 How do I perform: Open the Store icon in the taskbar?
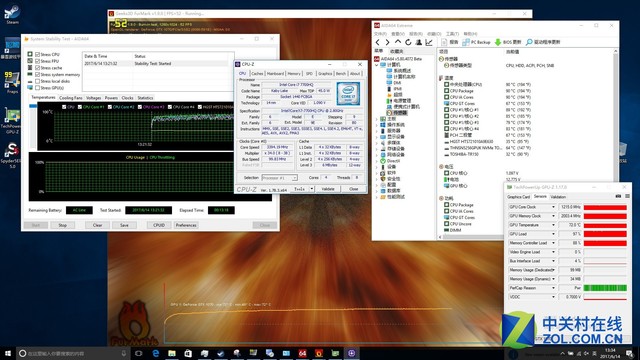click(188, 353)
